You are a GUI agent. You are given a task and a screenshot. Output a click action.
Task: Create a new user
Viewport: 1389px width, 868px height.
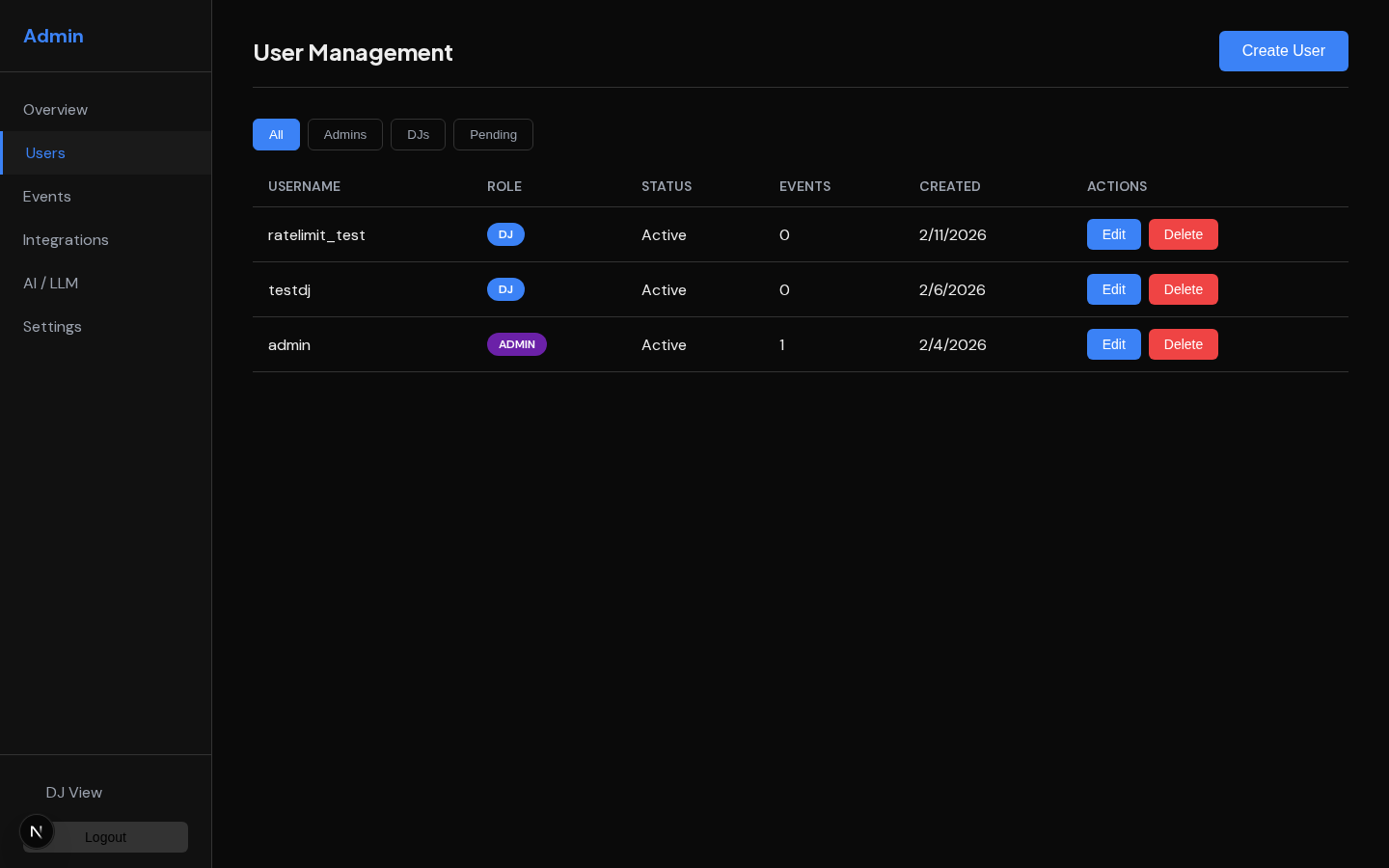(1284, 51)
